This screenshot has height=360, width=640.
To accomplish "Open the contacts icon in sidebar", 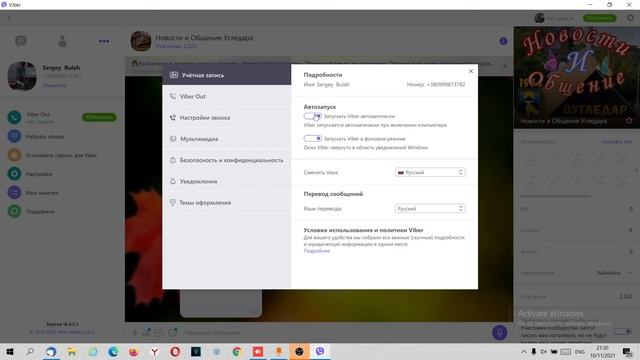I will pos(62,41).
